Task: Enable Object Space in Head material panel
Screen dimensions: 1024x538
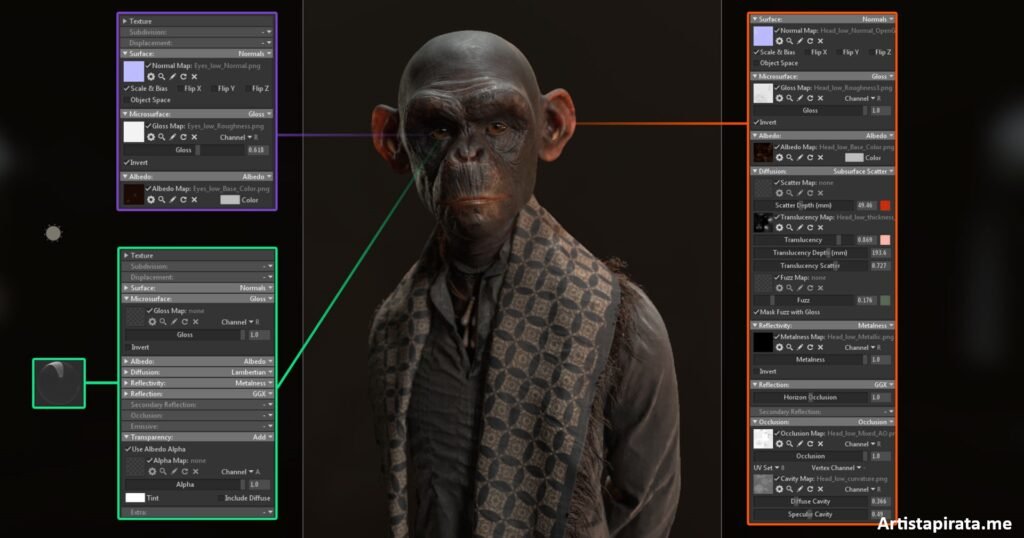Action: [757, 63]
